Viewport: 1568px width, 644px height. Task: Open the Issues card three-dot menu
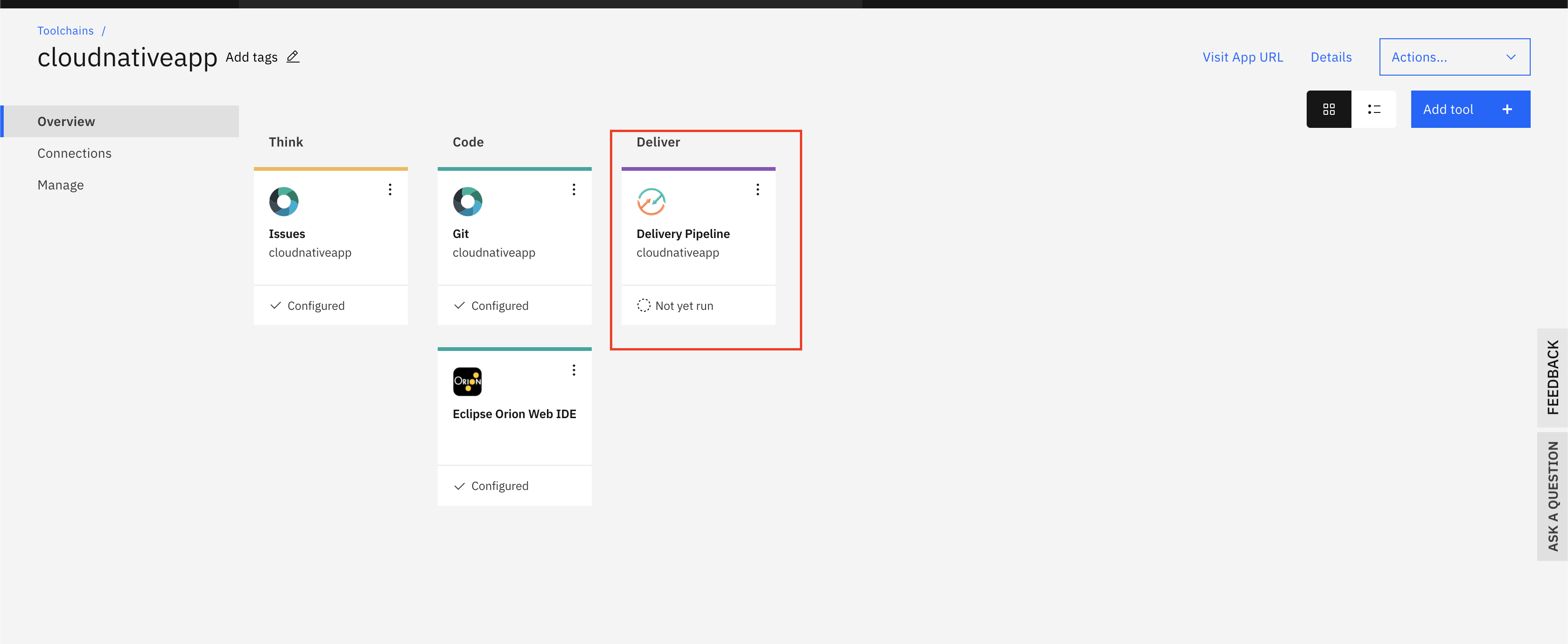[x=390, y=189]
